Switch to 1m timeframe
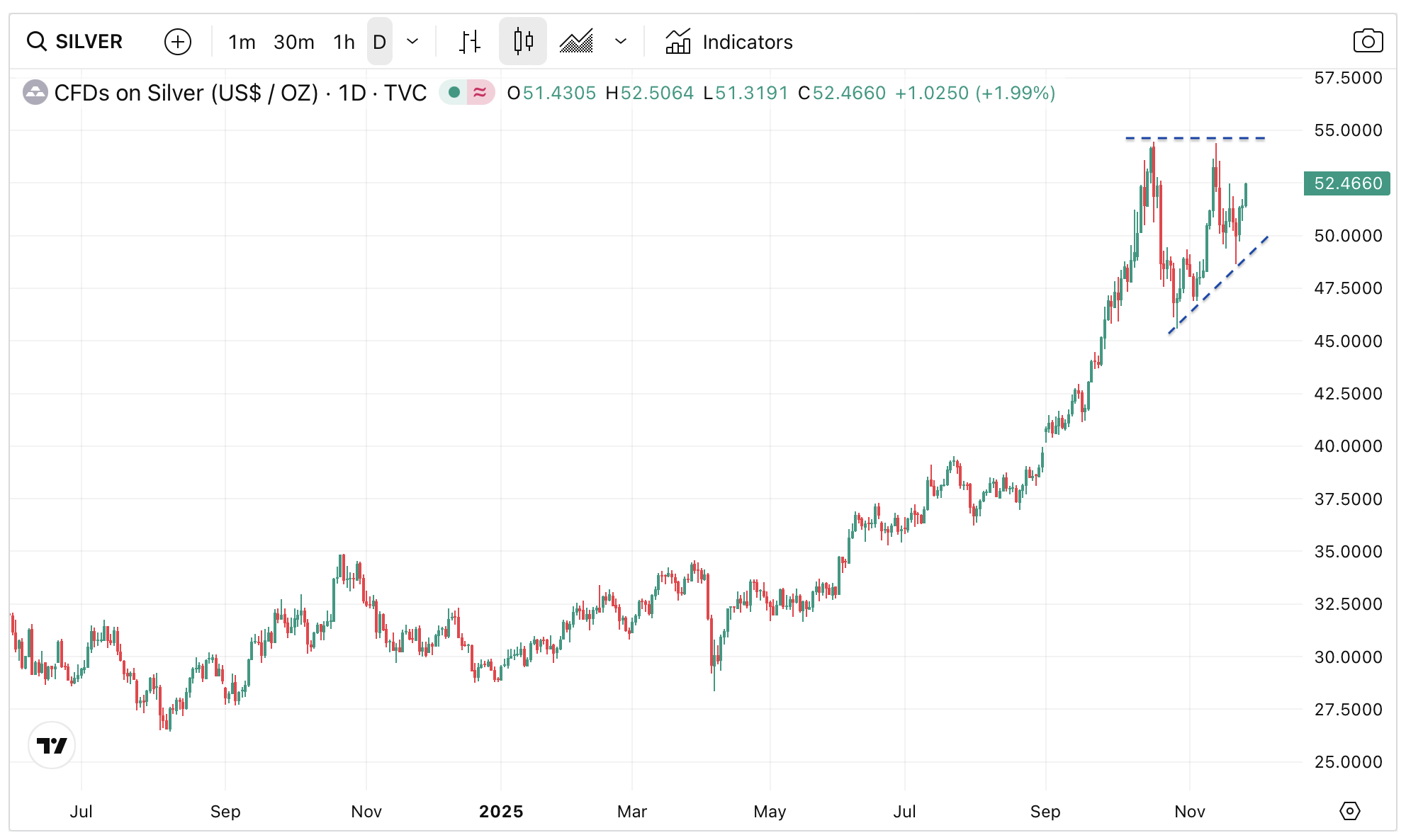Viewport: 1406px width, 840px height. click(242, 42)
